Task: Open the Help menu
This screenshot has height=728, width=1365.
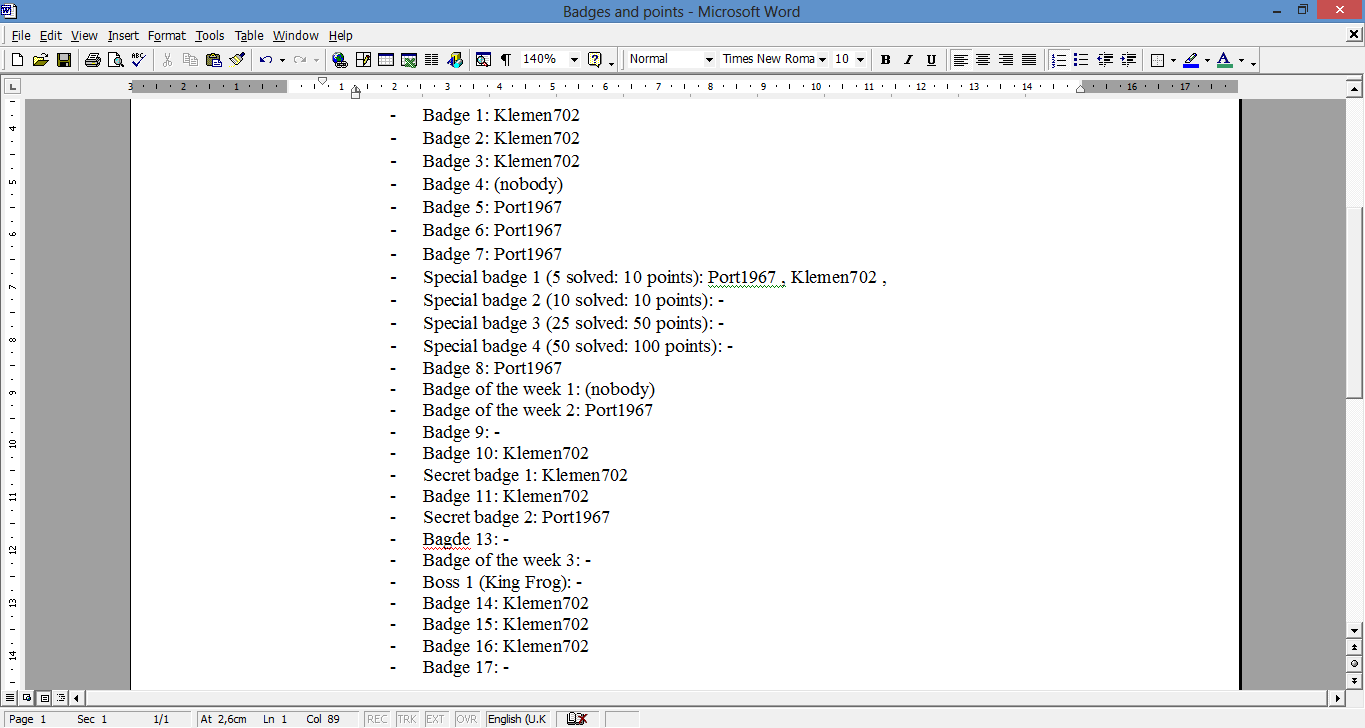Action: point(341,35)
